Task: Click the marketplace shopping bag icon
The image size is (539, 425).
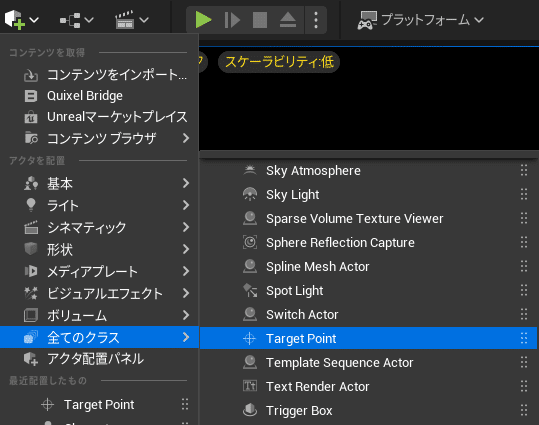Action: 31,117
